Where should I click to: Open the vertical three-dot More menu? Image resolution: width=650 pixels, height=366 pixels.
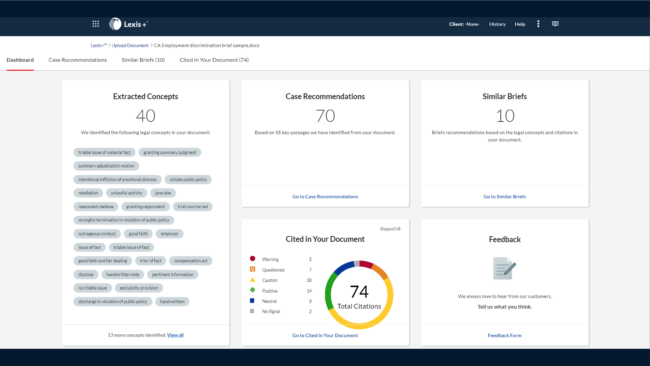pos(538,24)
